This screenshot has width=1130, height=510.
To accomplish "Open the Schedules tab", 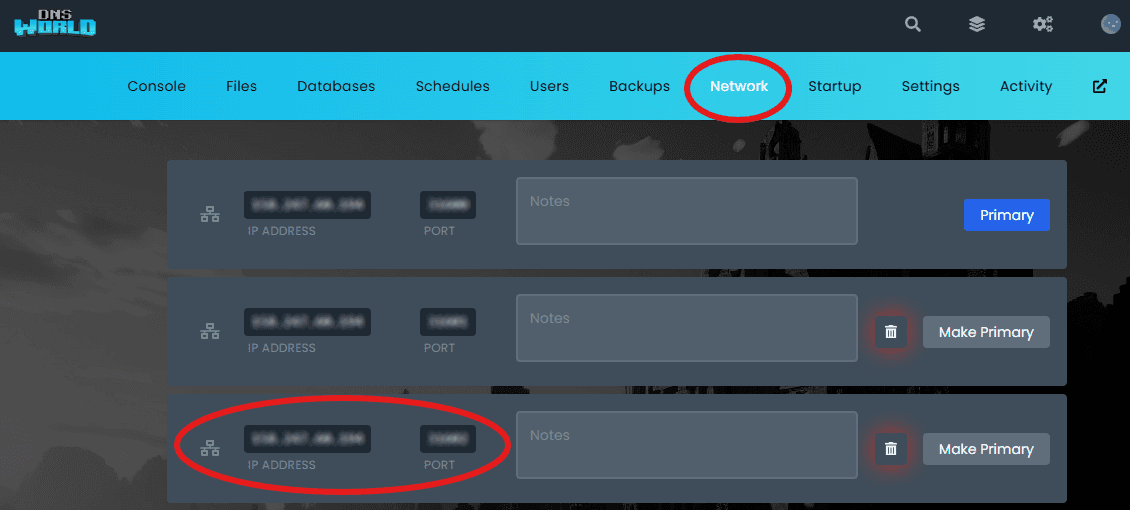I will pyautogui.click(x=453, y=86).
